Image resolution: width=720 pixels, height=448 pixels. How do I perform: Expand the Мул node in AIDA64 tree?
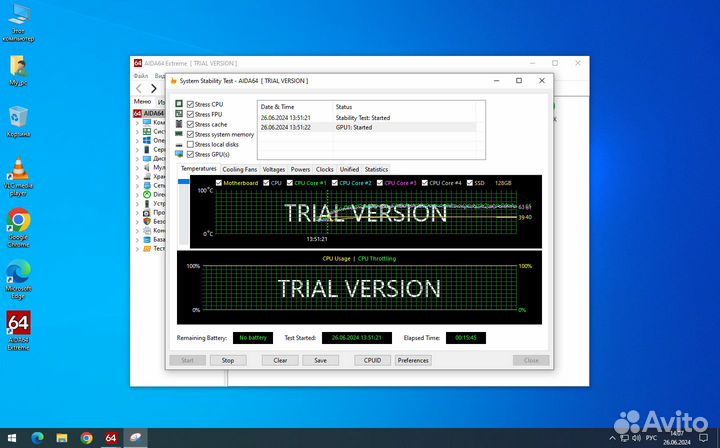(137, 168)
